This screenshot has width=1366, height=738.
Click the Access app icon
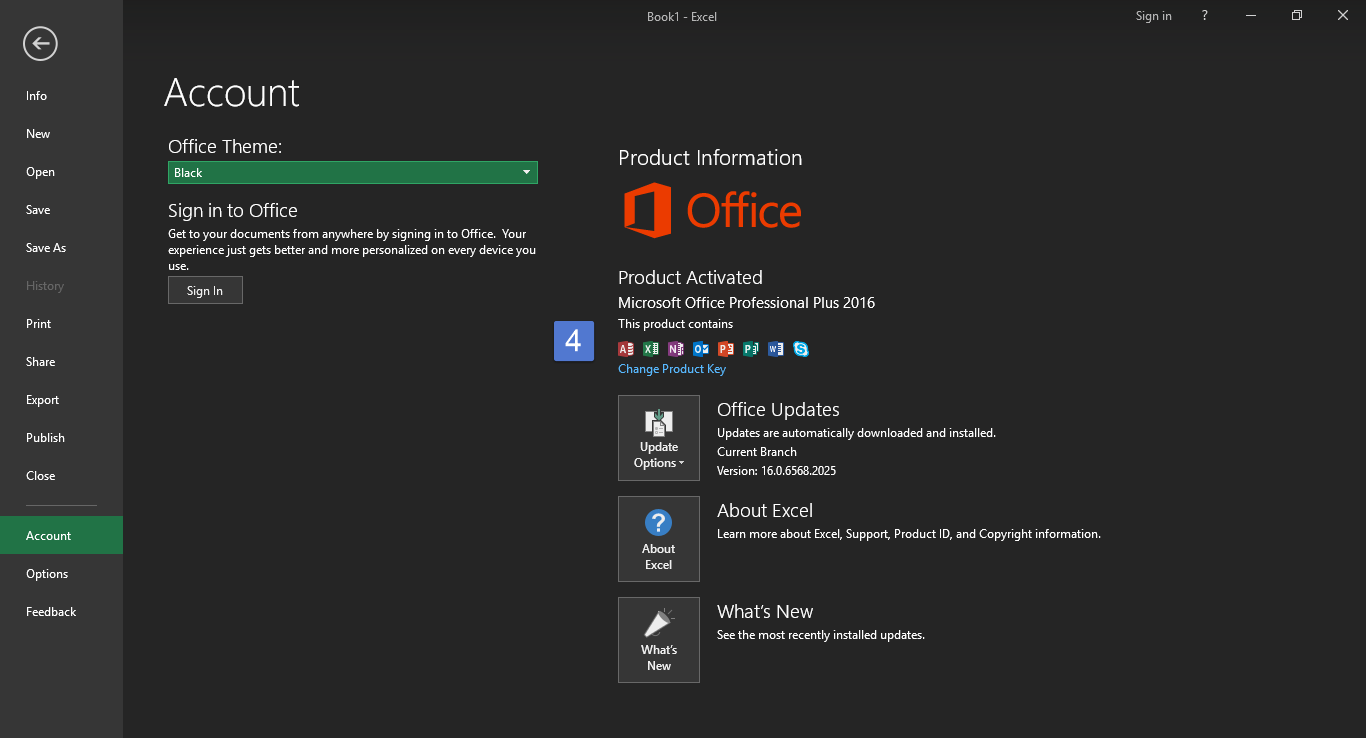coord(626,349)
